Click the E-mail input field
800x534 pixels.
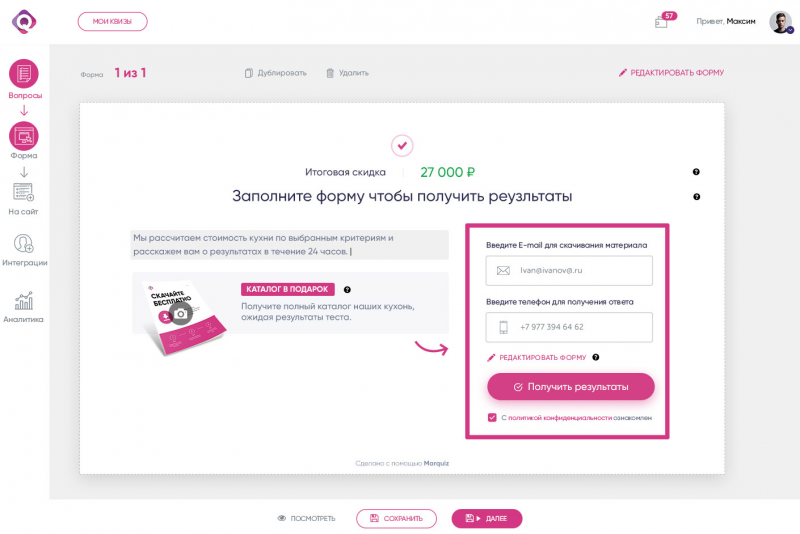(569, 270)
